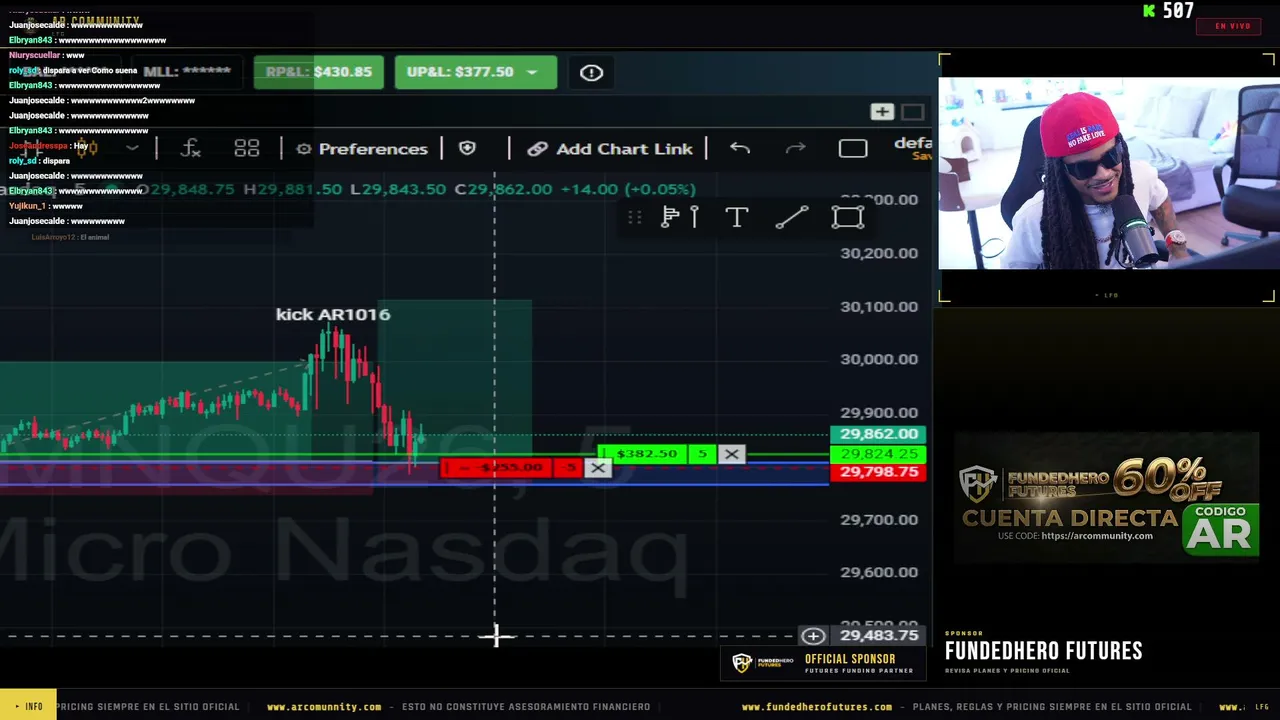The height and width of the screenshot is (720, 1280).
Task: Click the 29,483.75 crosshair price label
Action: [878, 636]
